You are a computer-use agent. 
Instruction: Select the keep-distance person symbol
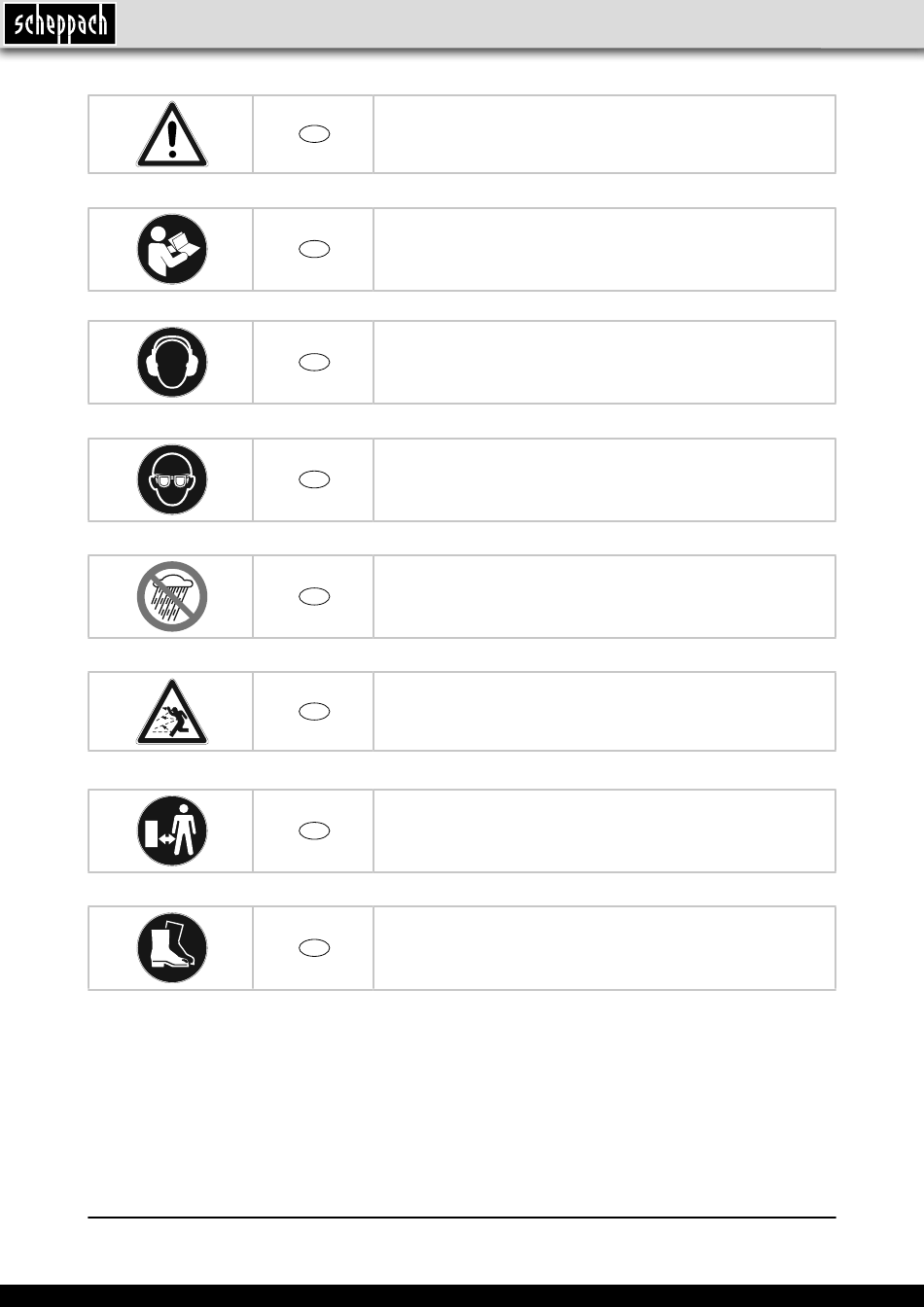[x=171, y=830]
